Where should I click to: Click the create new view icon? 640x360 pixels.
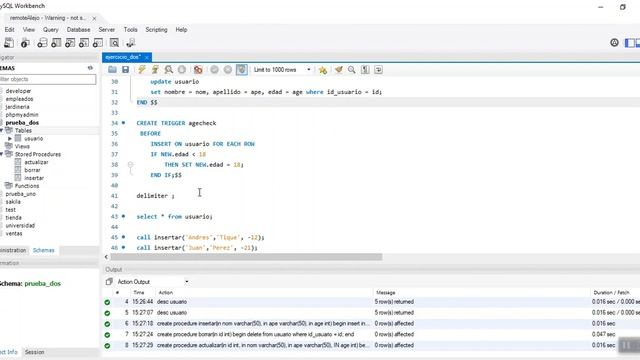[70, 43]
